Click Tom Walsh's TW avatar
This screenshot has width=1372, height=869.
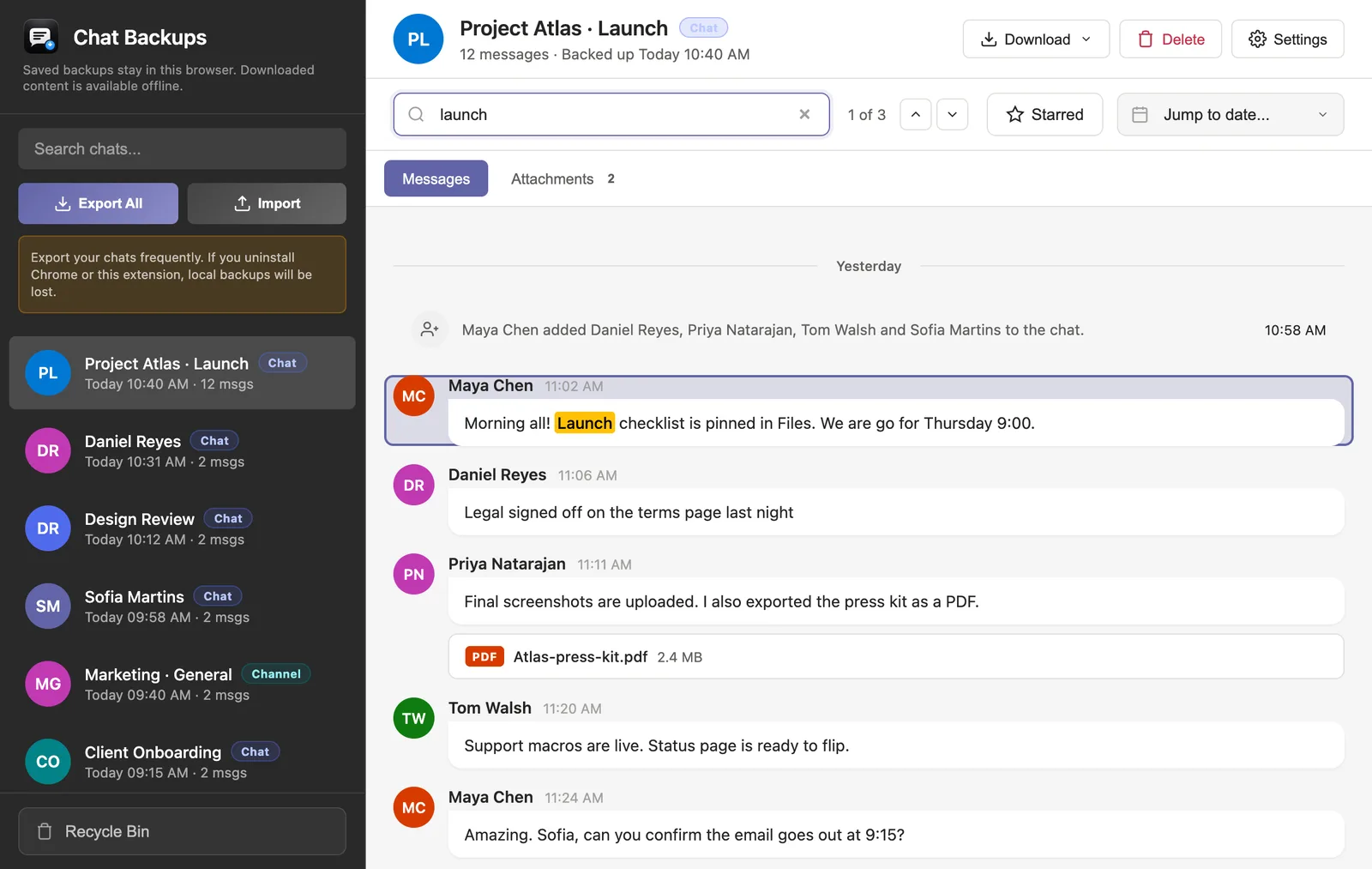click(x=413, y=718)
